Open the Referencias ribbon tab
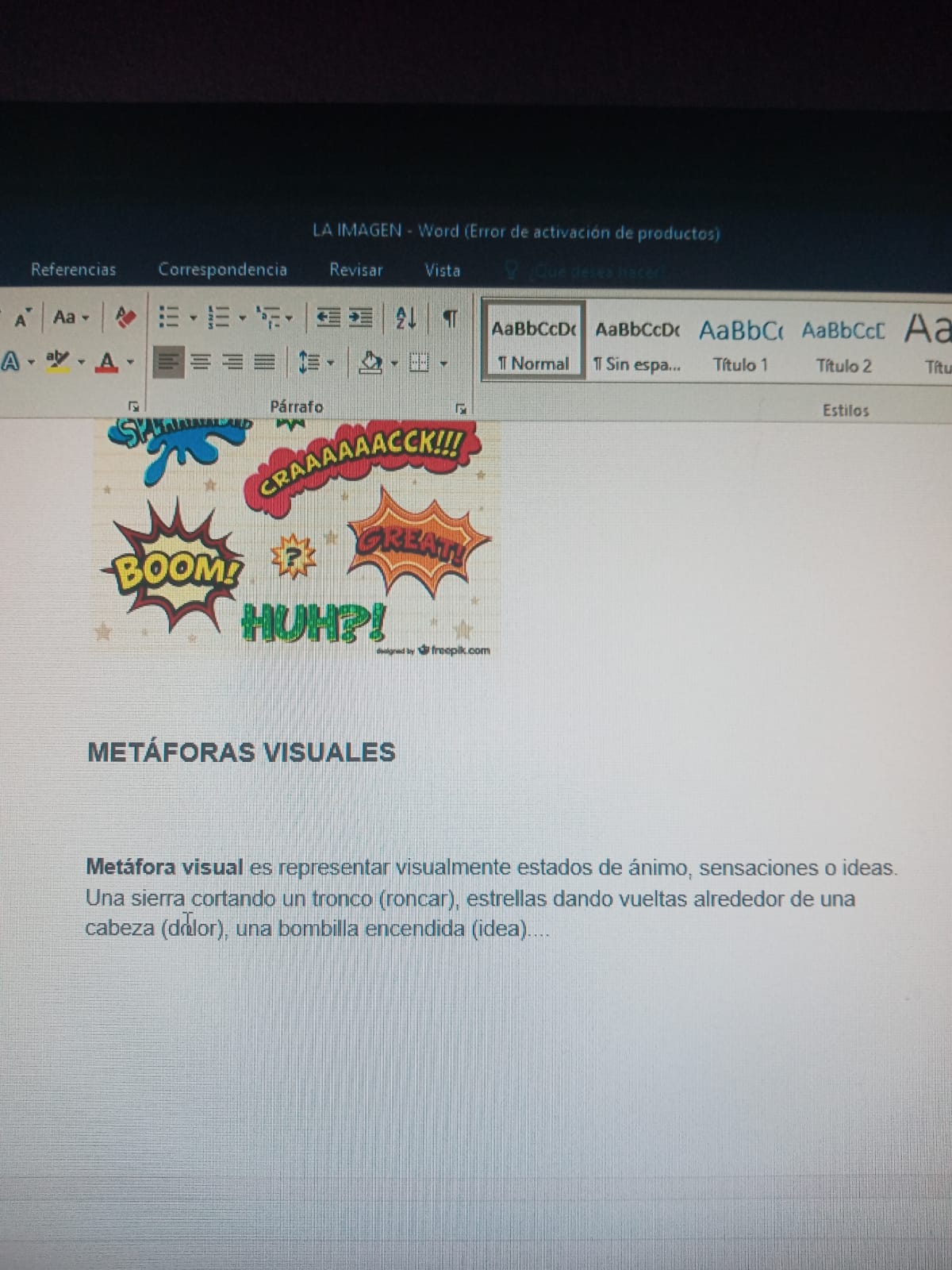Screen dimensions: 952x1270 click(73, 270)
